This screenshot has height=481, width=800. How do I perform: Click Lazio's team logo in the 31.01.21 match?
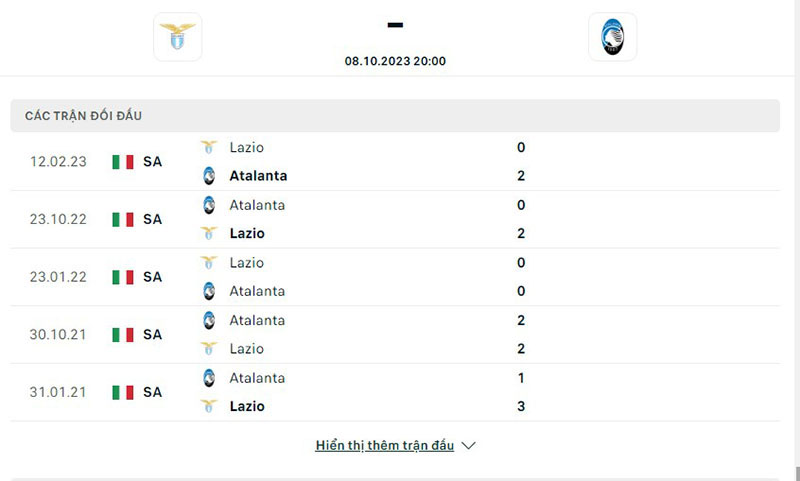click(209, 406)
